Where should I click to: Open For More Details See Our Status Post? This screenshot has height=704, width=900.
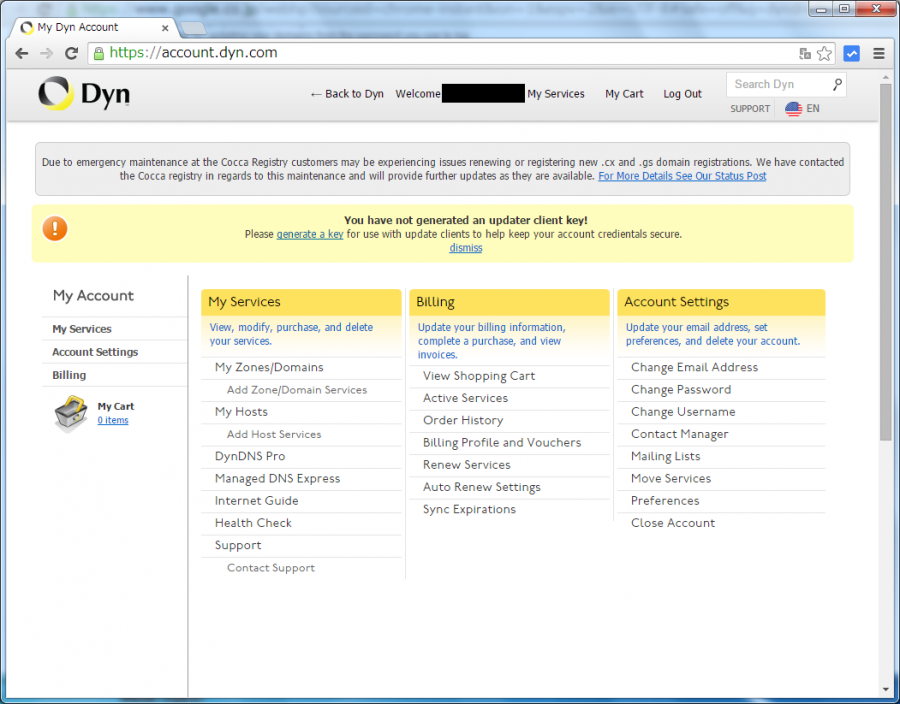(x=682, y=176)
